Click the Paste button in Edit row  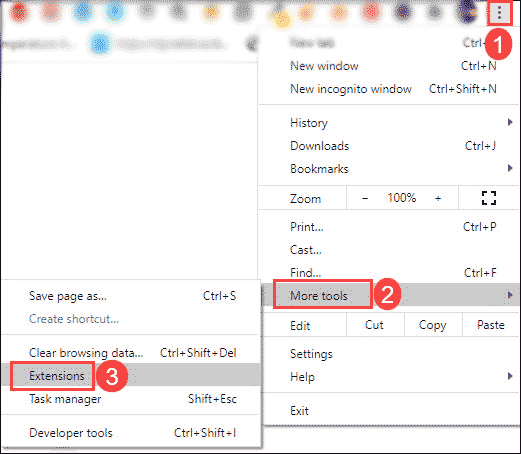[x=491, y=325]
